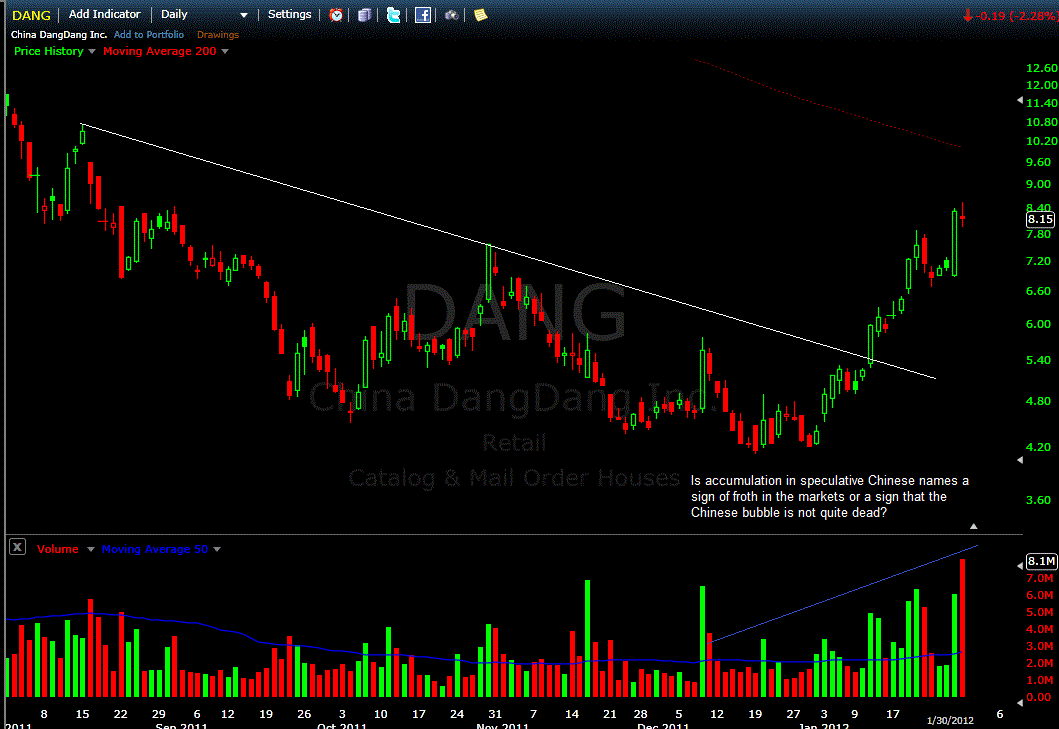Click the 10.20 price axis label
The image size is (1059, 729).
click(1041, 141)
